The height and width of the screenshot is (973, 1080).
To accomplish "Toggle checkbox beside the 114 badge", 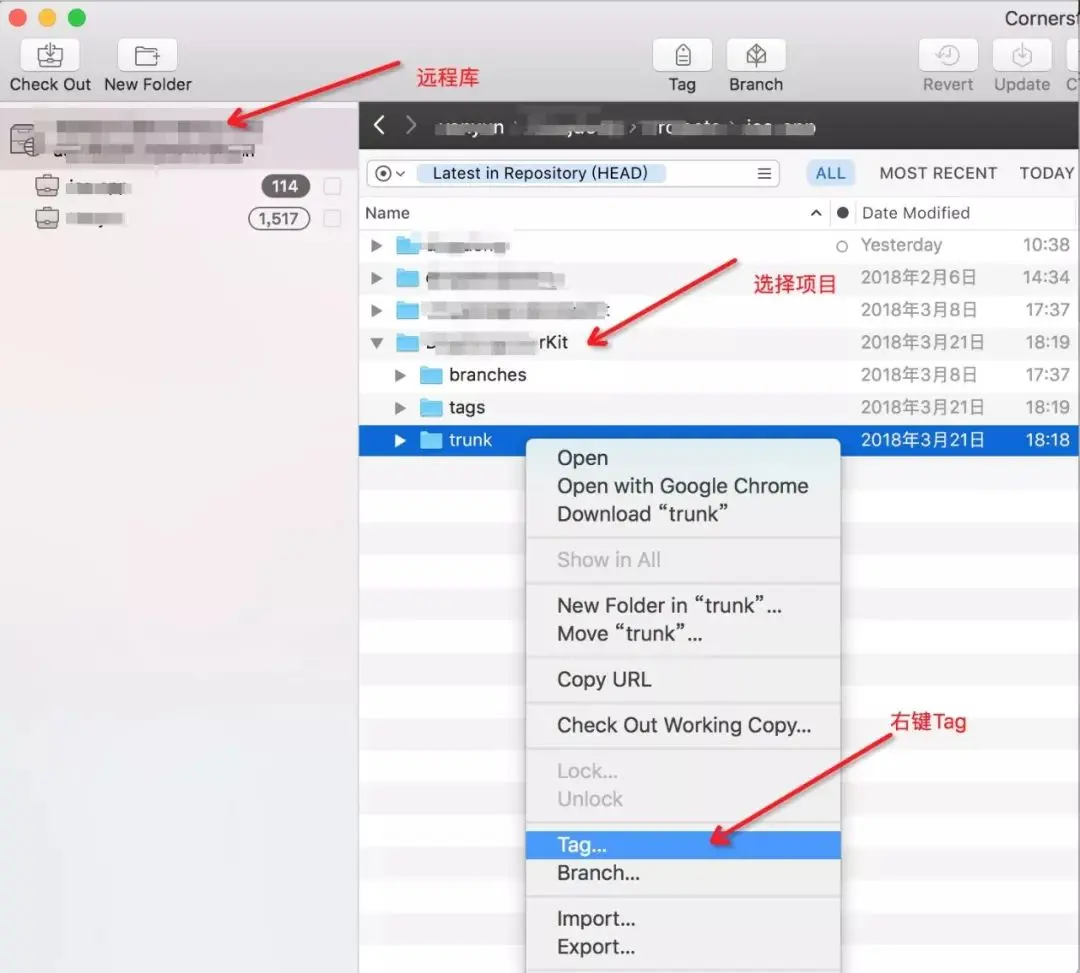I will coord(332,186).
